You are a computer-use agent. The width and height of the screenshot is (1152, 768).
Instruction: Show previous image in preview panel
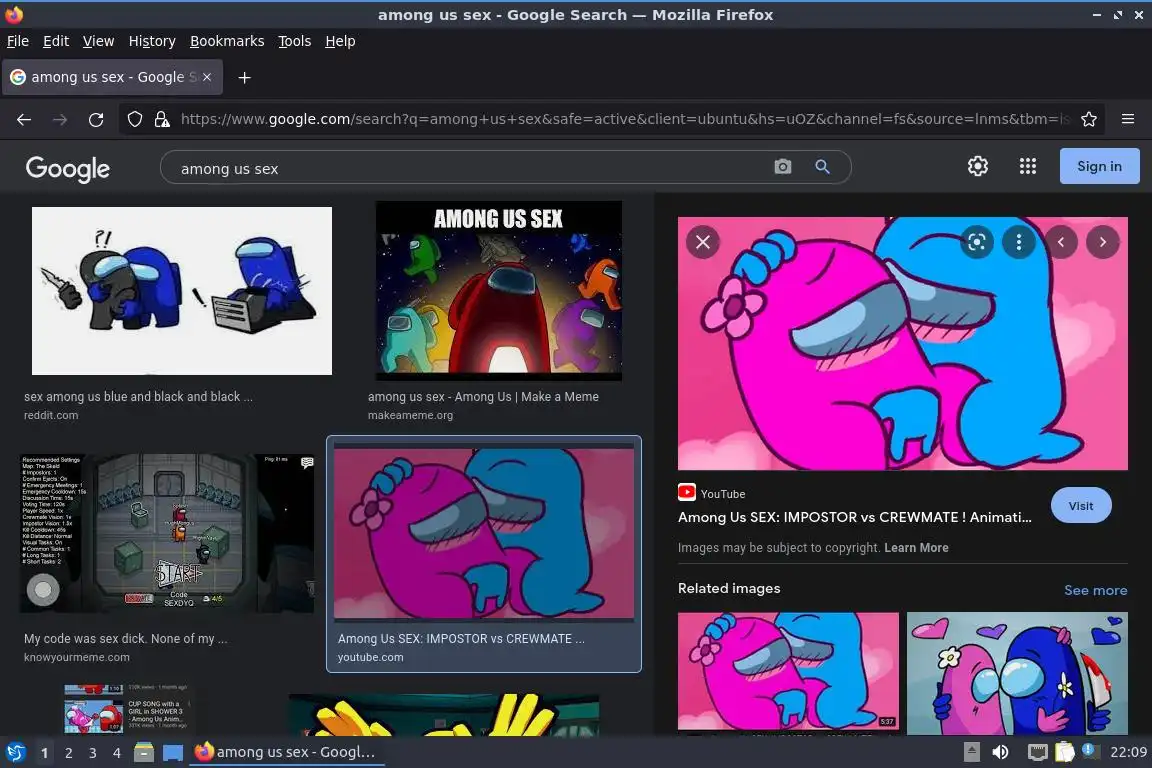point(1061,242)
